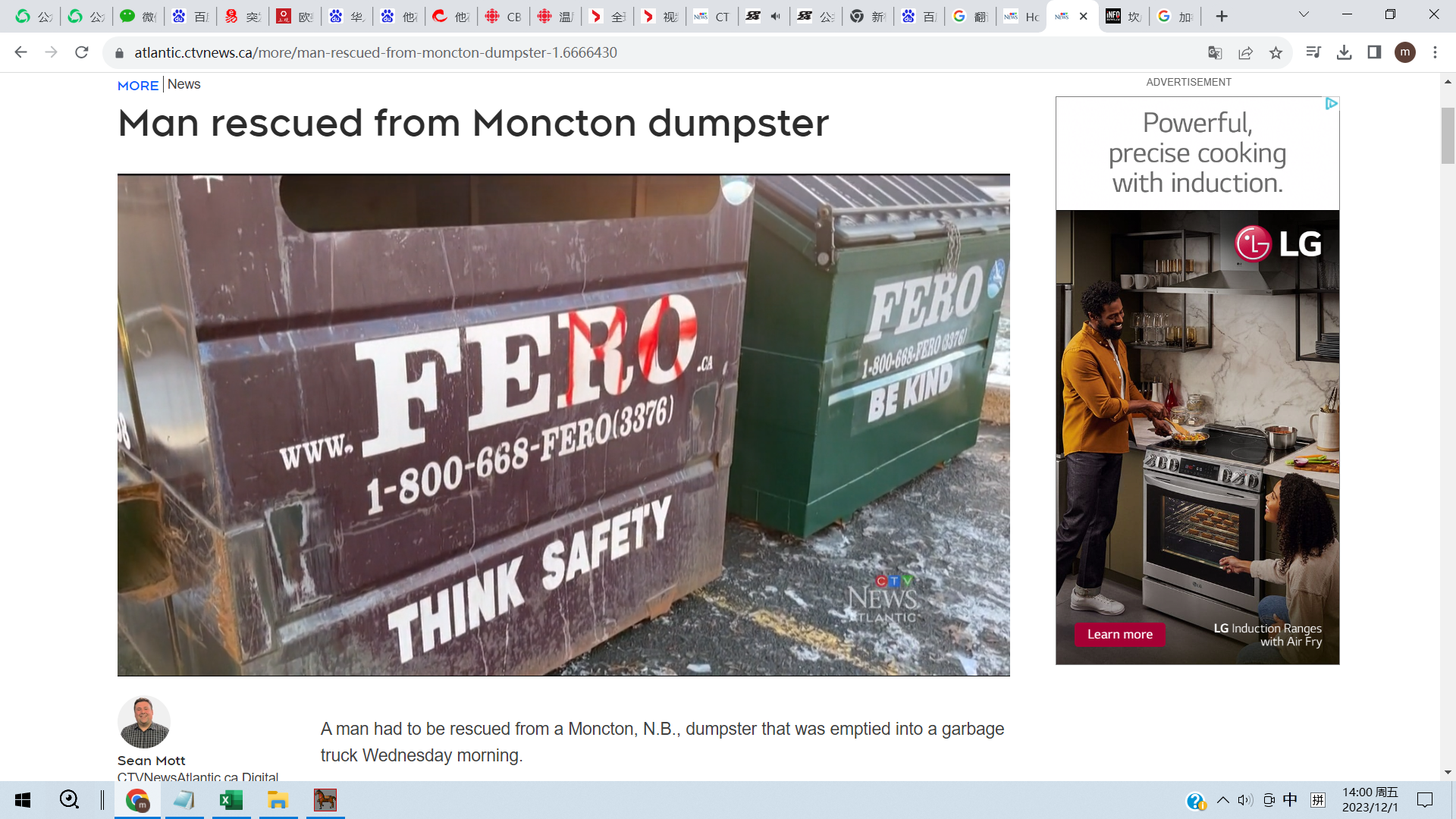Click the share page icon
The height and width of the screenshot is (819, 1456).
pos(1245,52)
